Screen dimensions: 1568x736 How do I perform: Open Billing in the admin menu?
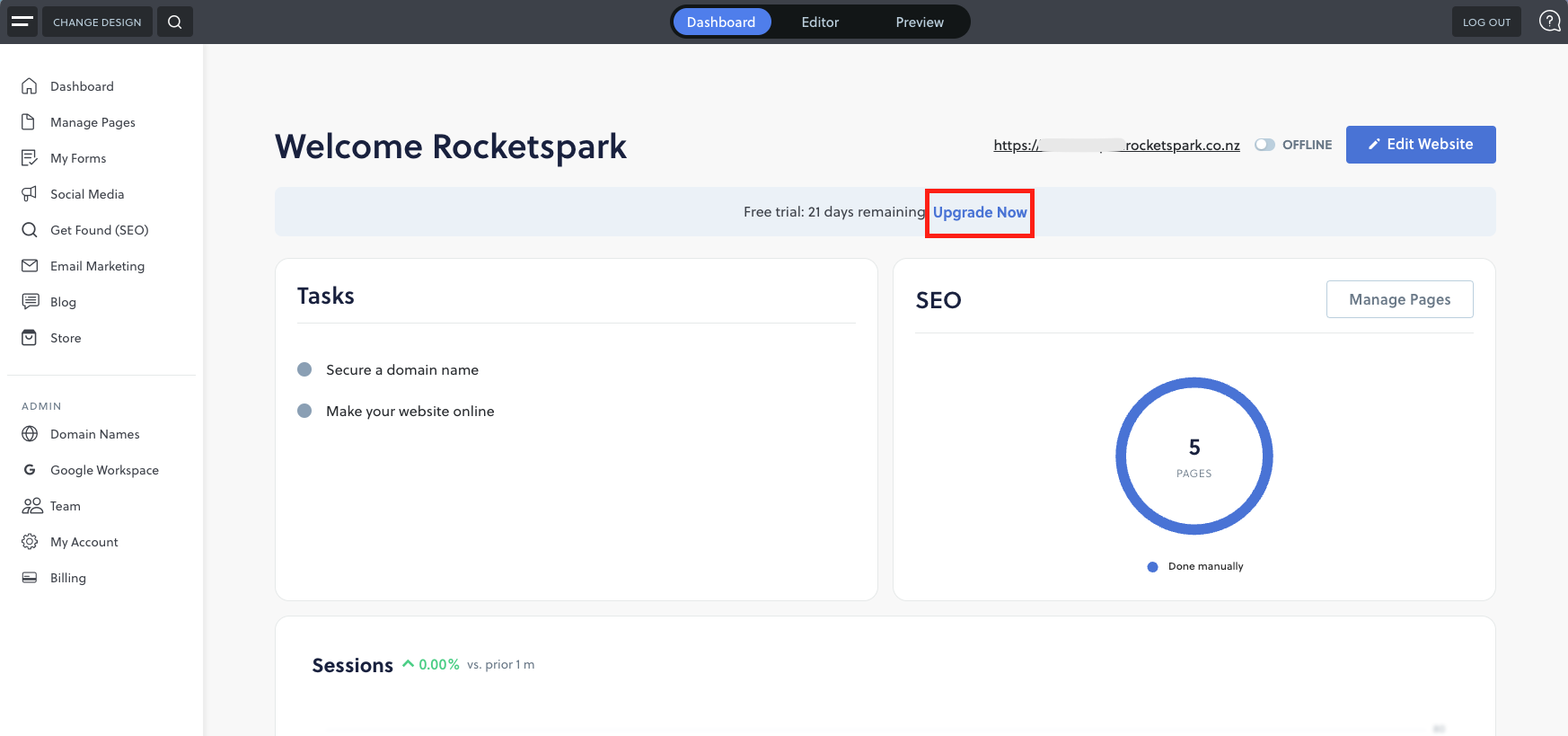(x=68, y=578)
